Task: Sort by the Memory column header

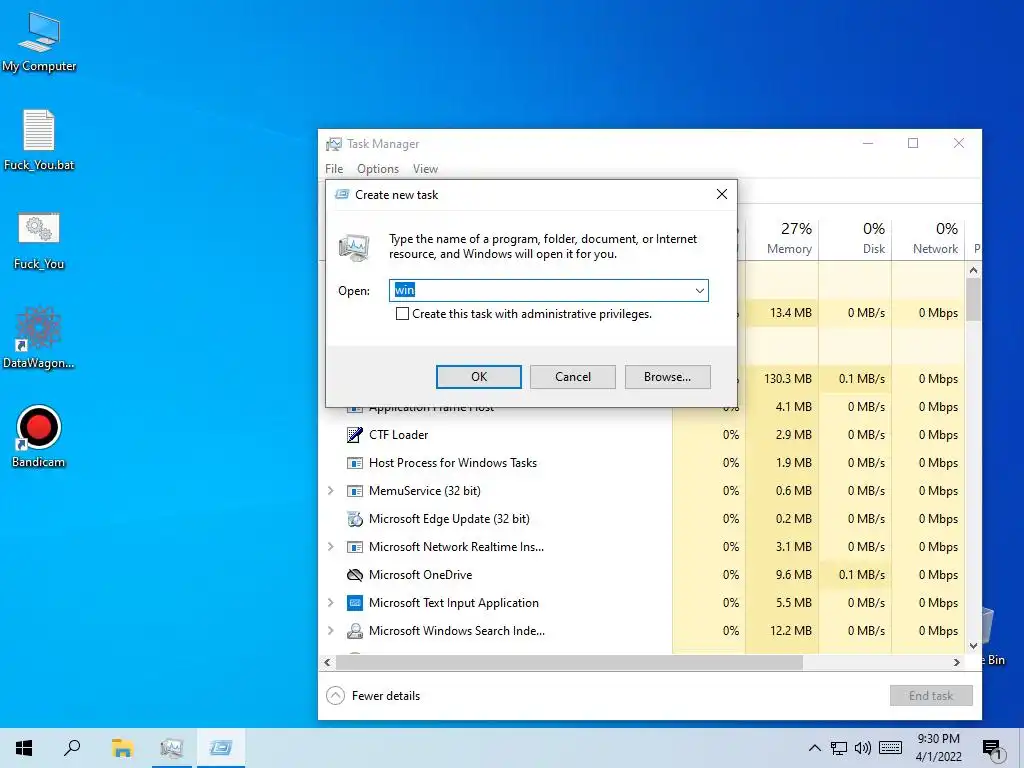Action: pyautogui.click(x=782, y=238)
